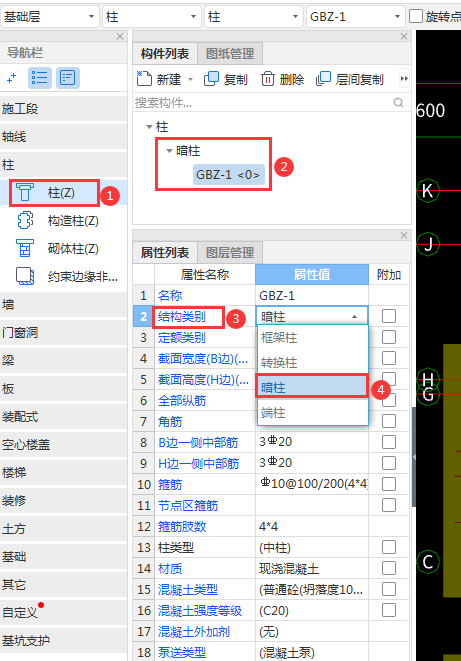Close the 构件列表 panel

click(x=404, y=37)
